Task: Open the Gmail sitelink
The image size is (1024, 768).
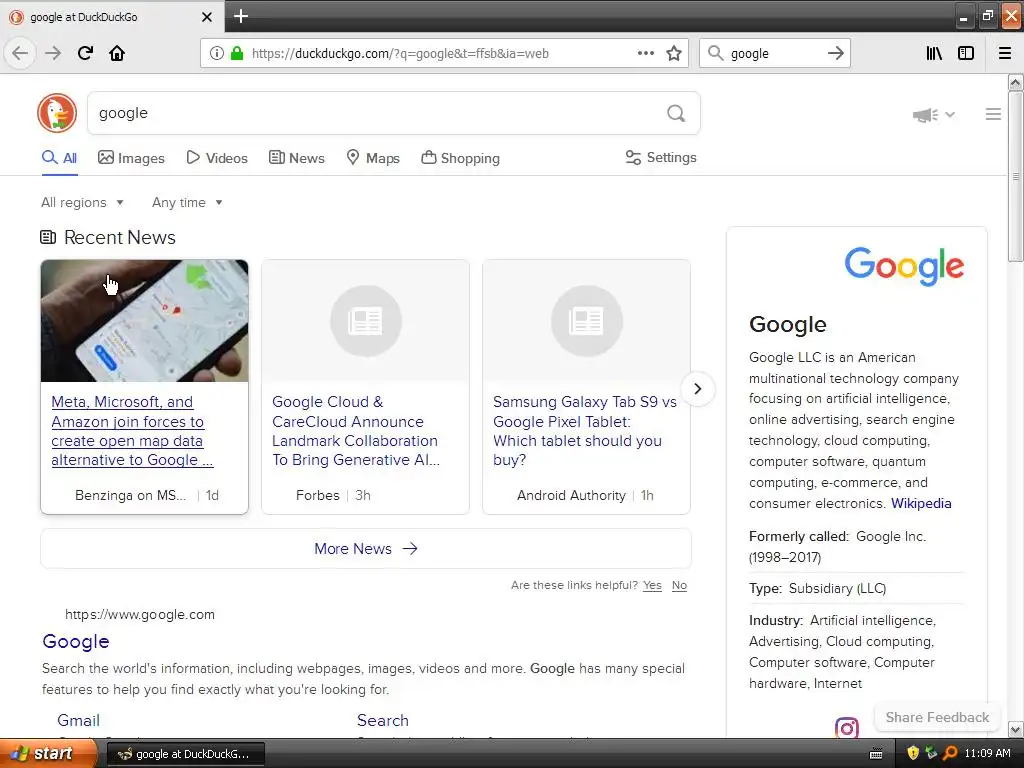Action: tap(78, 720)
